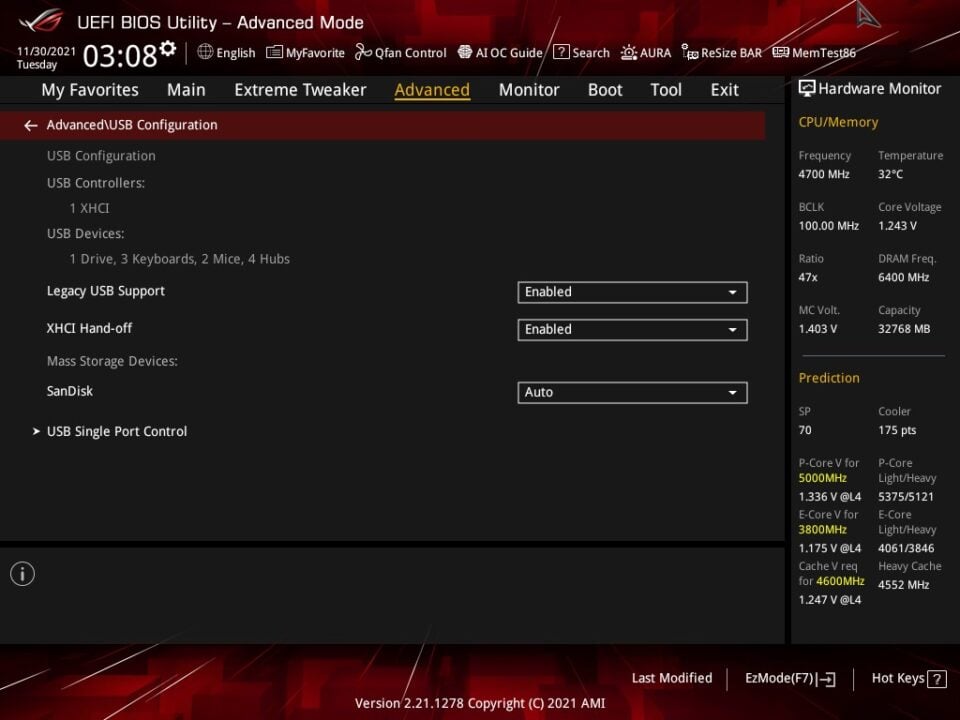
Task: Open the Legacy USB Support dropdown
Action: 632,292
